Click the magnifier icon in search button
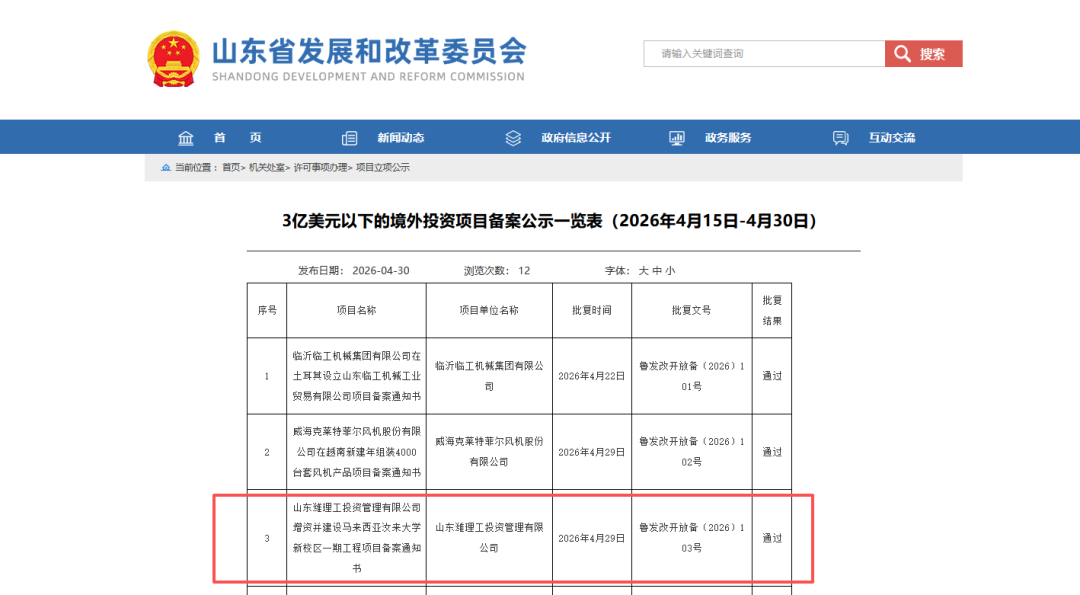1080x595 pixels. [x=902, y=54]
